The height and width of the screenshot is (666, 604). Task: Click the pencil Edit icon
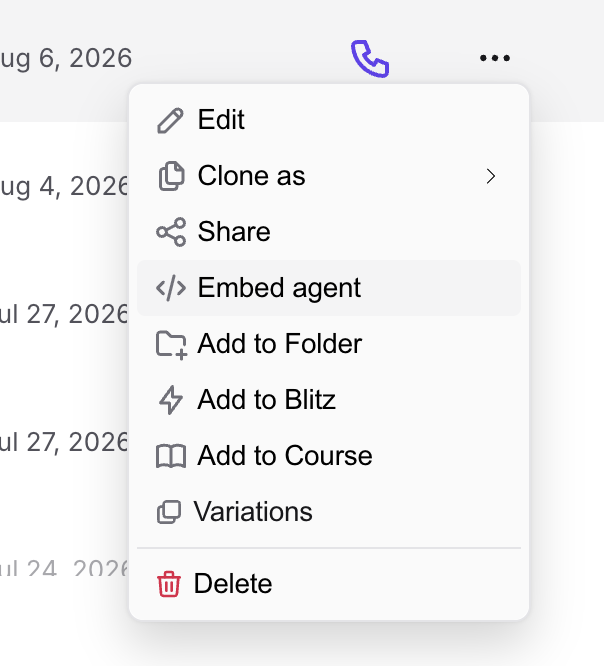coord(170,121)
